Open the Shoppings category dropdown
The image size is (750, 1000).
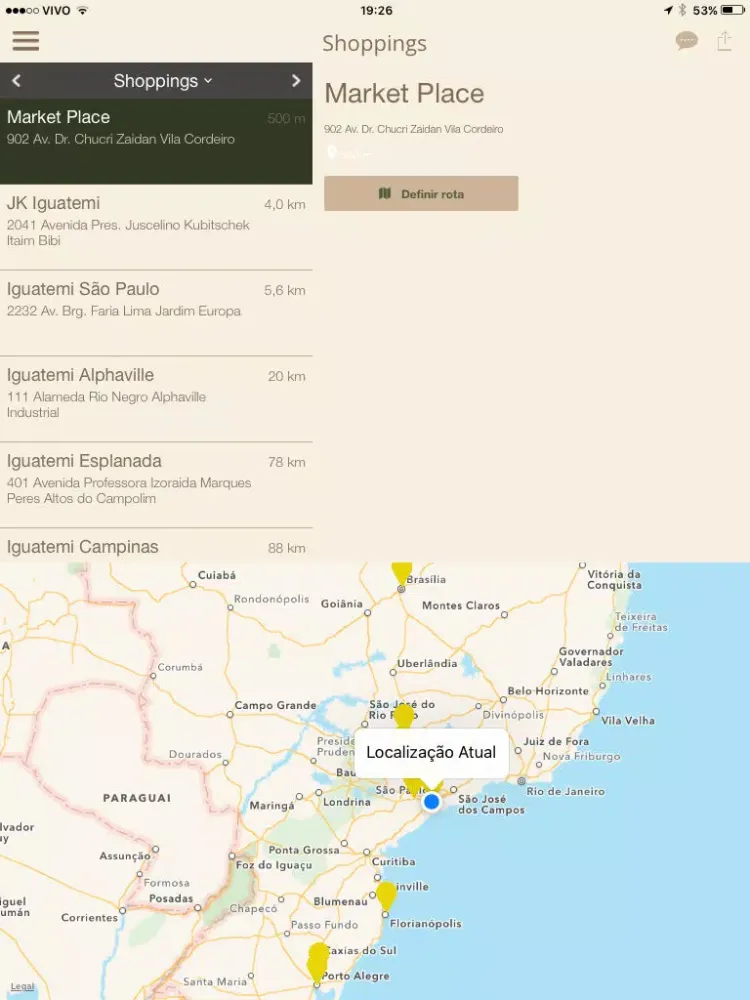pos(163,81)
